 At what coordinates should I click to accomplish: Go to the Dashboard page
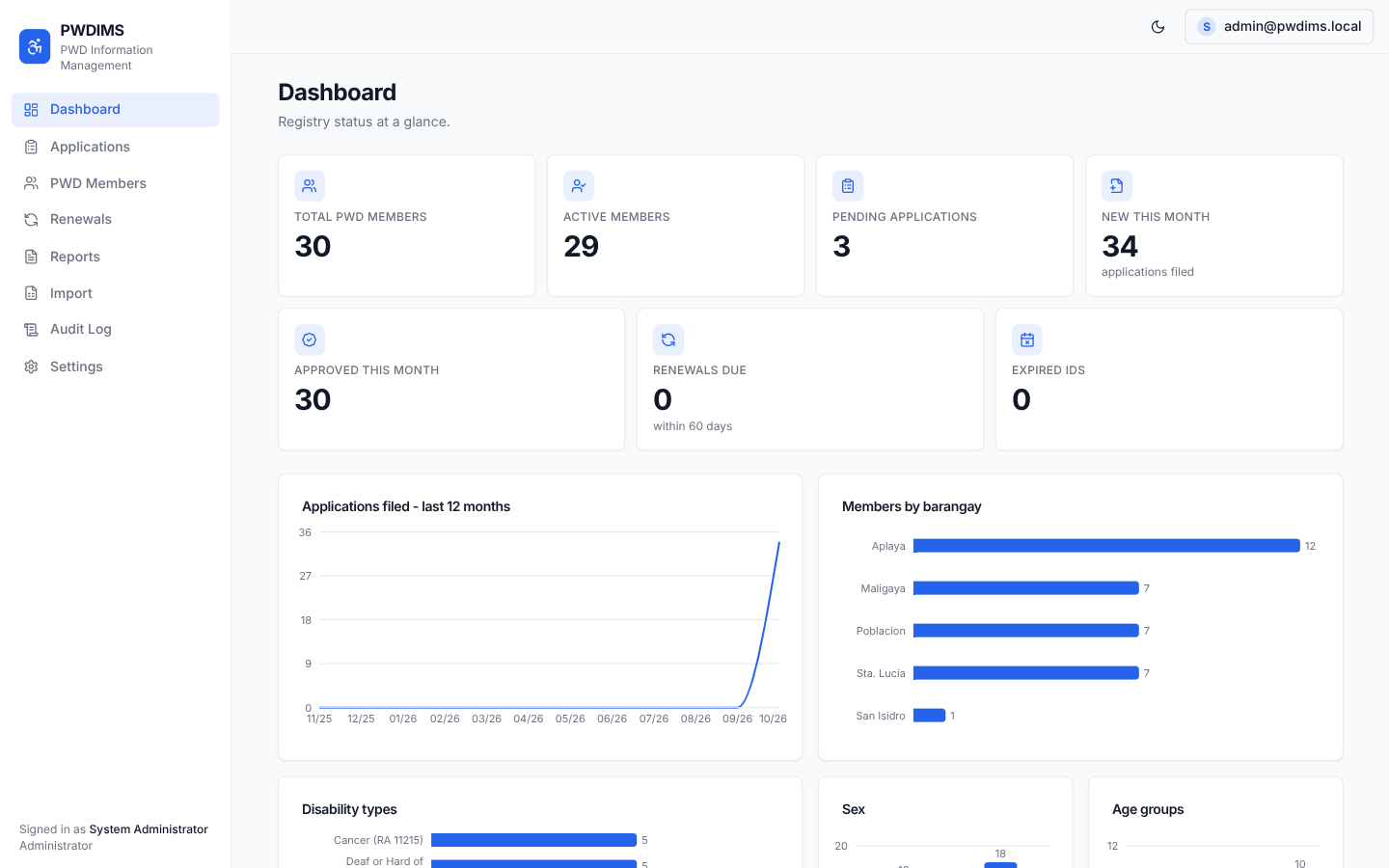pos(115,110)
